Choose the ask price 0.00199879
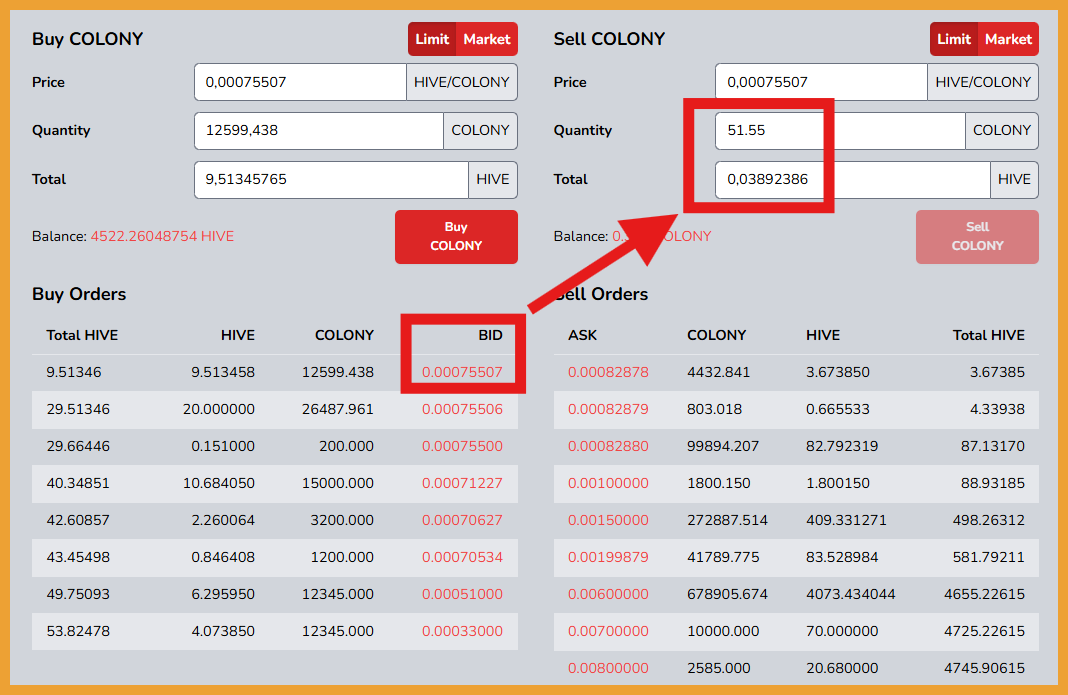 608,557
